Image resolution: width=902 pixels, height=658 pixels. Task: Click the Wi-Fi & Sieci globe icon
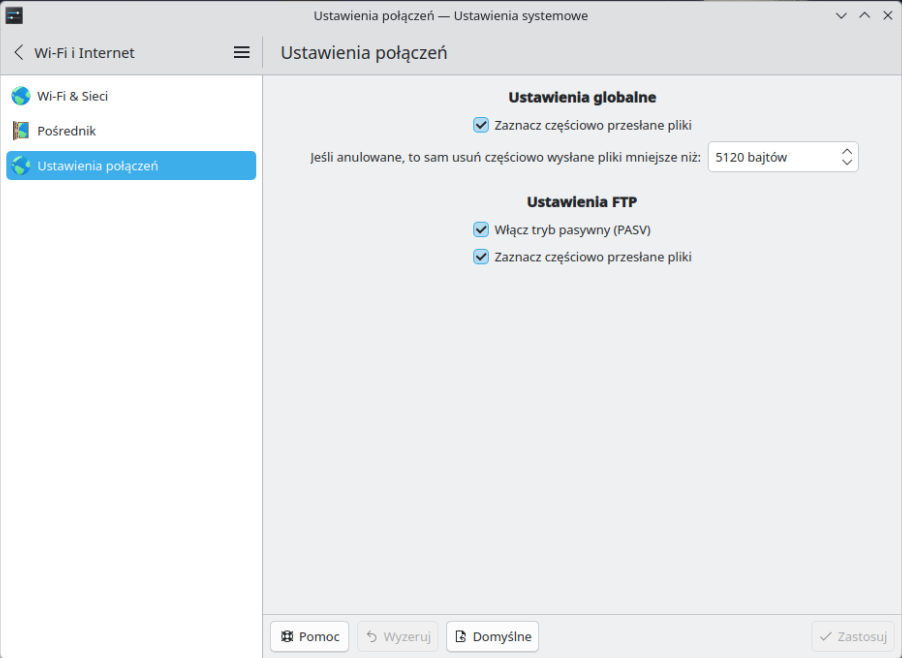21,96
